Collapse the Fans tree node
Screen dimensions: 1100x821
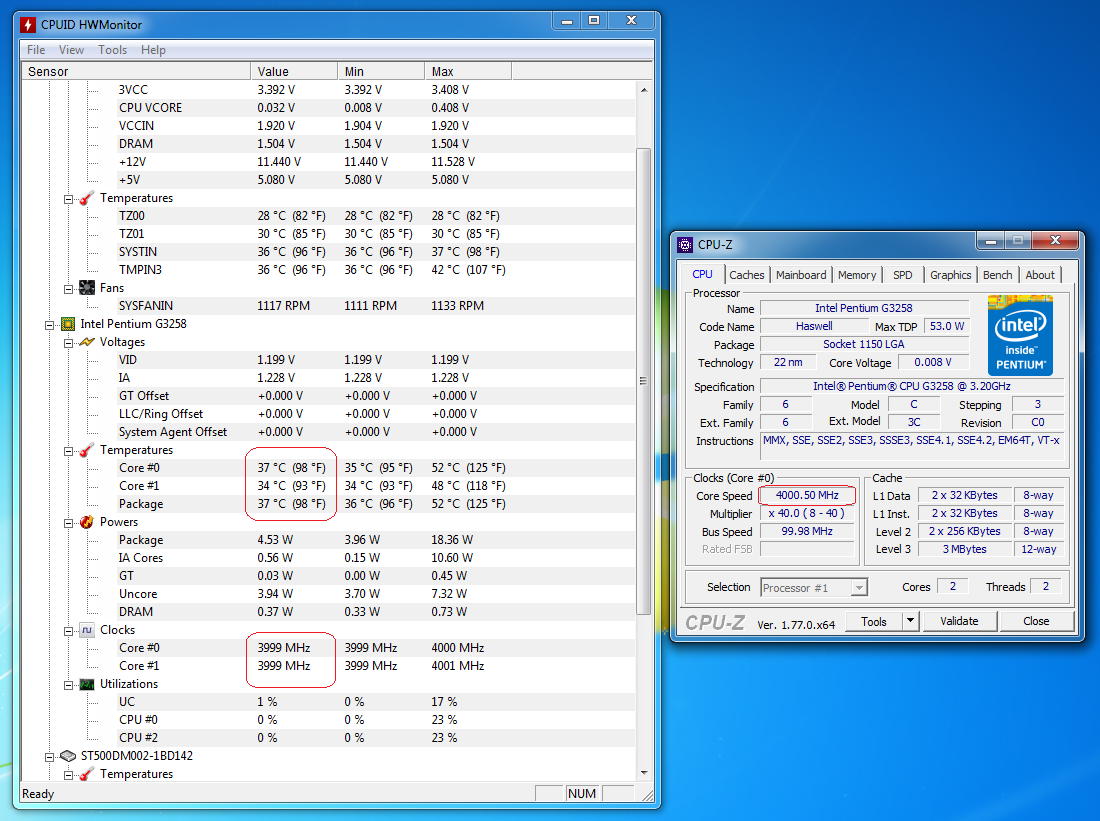click(x=68, y=289)
